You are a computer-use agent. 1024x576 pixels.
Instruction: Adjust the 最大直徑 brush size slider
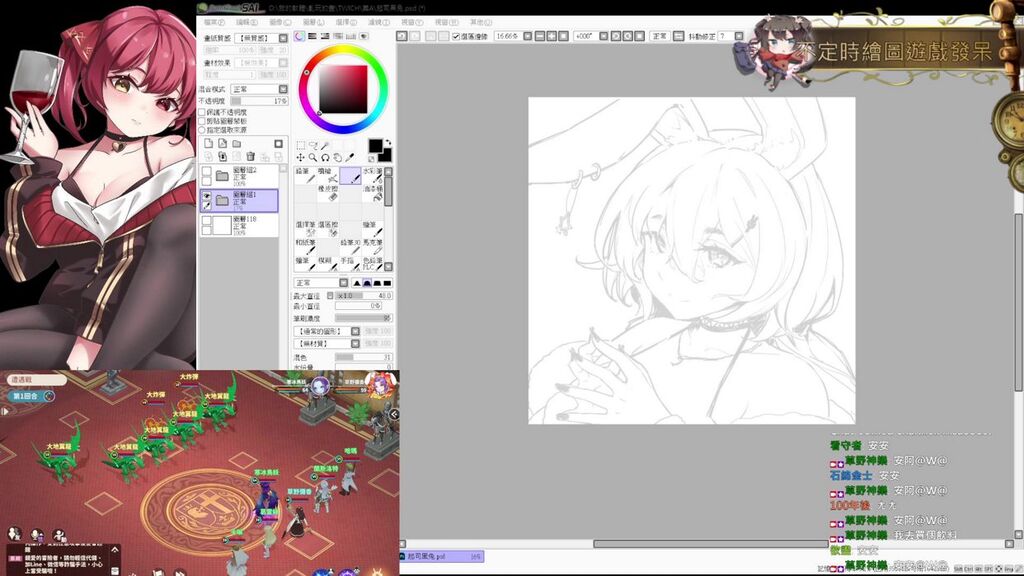pyautogui.click(x=364, y=296)
